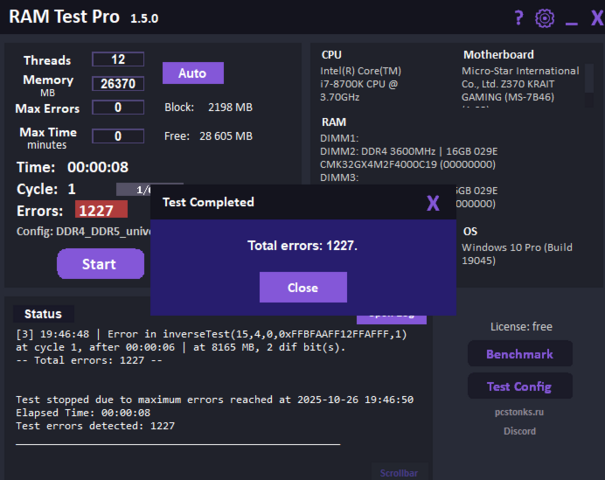Click the Max Errors input box
Screen dimensions: 605x480
pyautogui.click(x=118, y=108)
